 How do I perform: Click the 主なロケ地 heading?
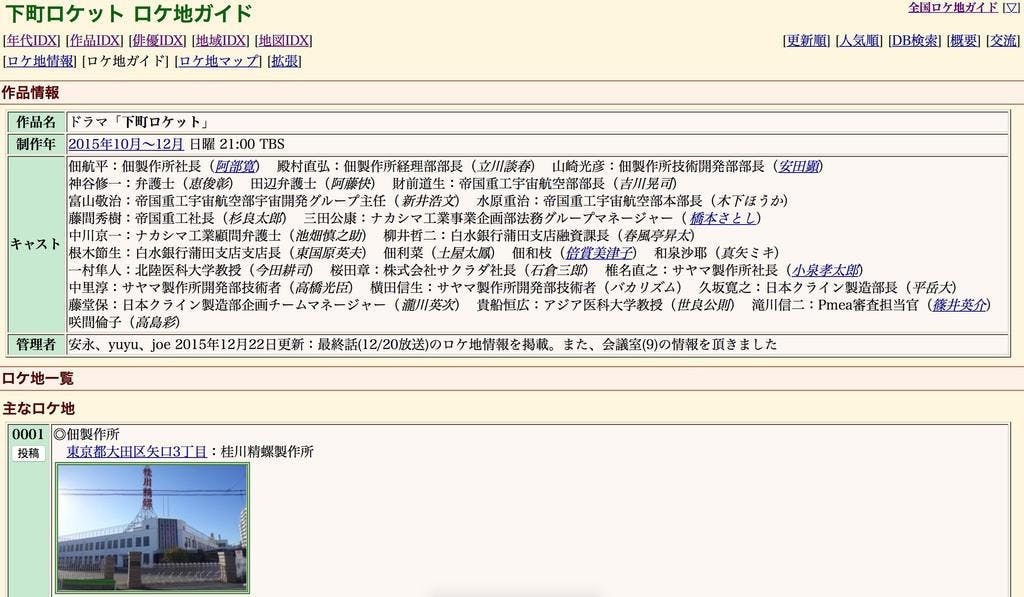click(39, 408)
